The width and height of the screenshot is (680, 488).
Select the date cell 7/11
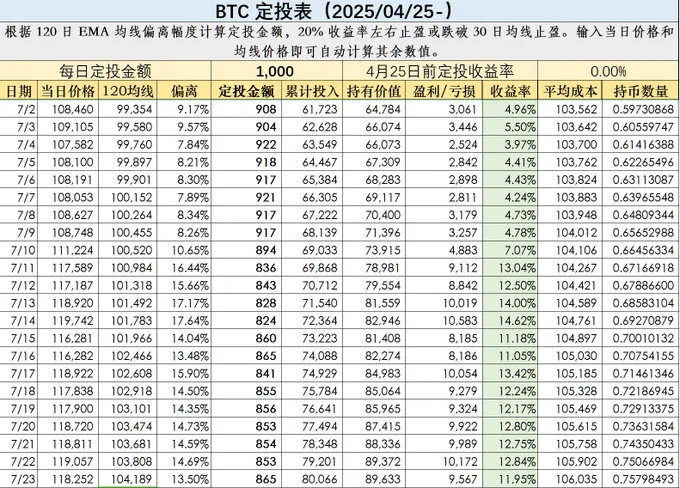[x=19, y=268]
